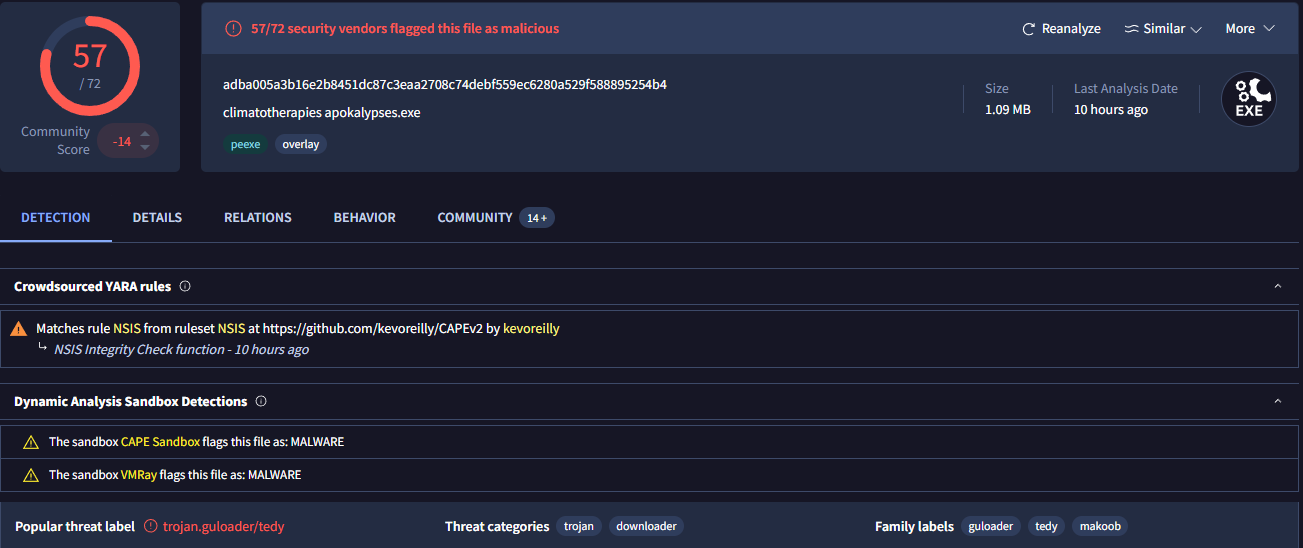
Task: Click the overlay tag
Action: click(301, 144)
